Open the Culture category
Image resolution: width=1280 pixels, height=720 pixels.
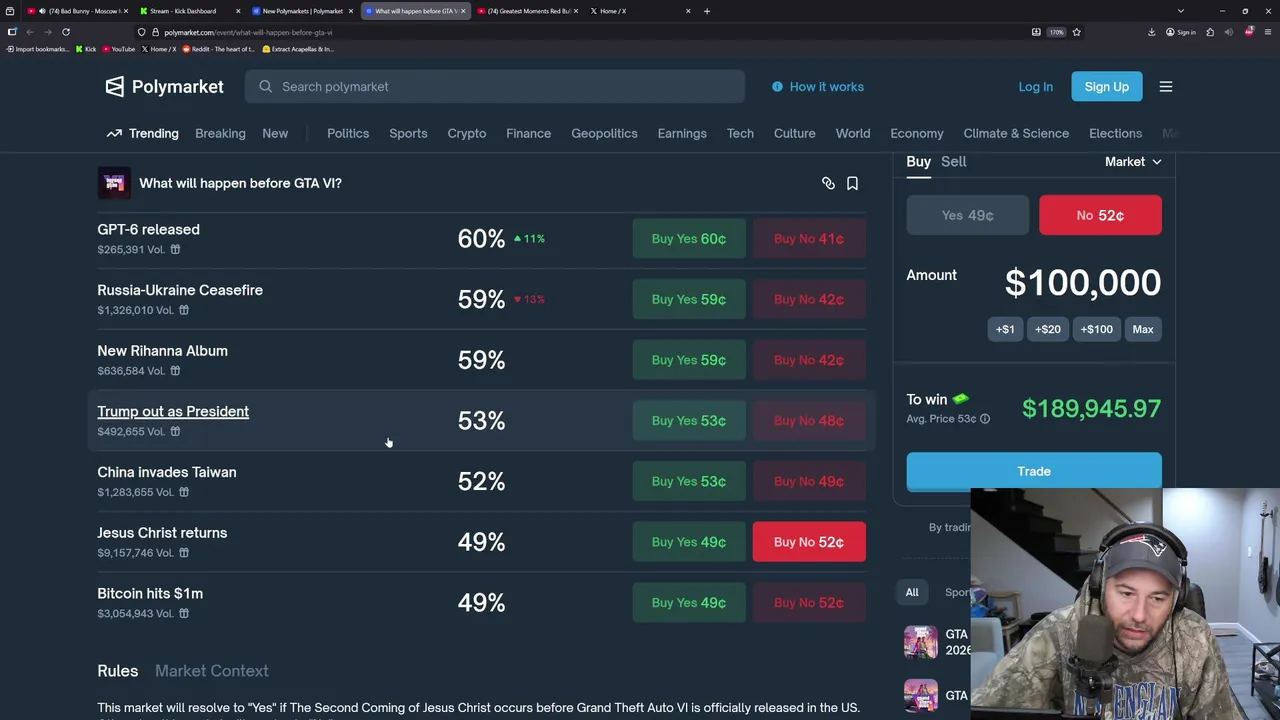794,133
